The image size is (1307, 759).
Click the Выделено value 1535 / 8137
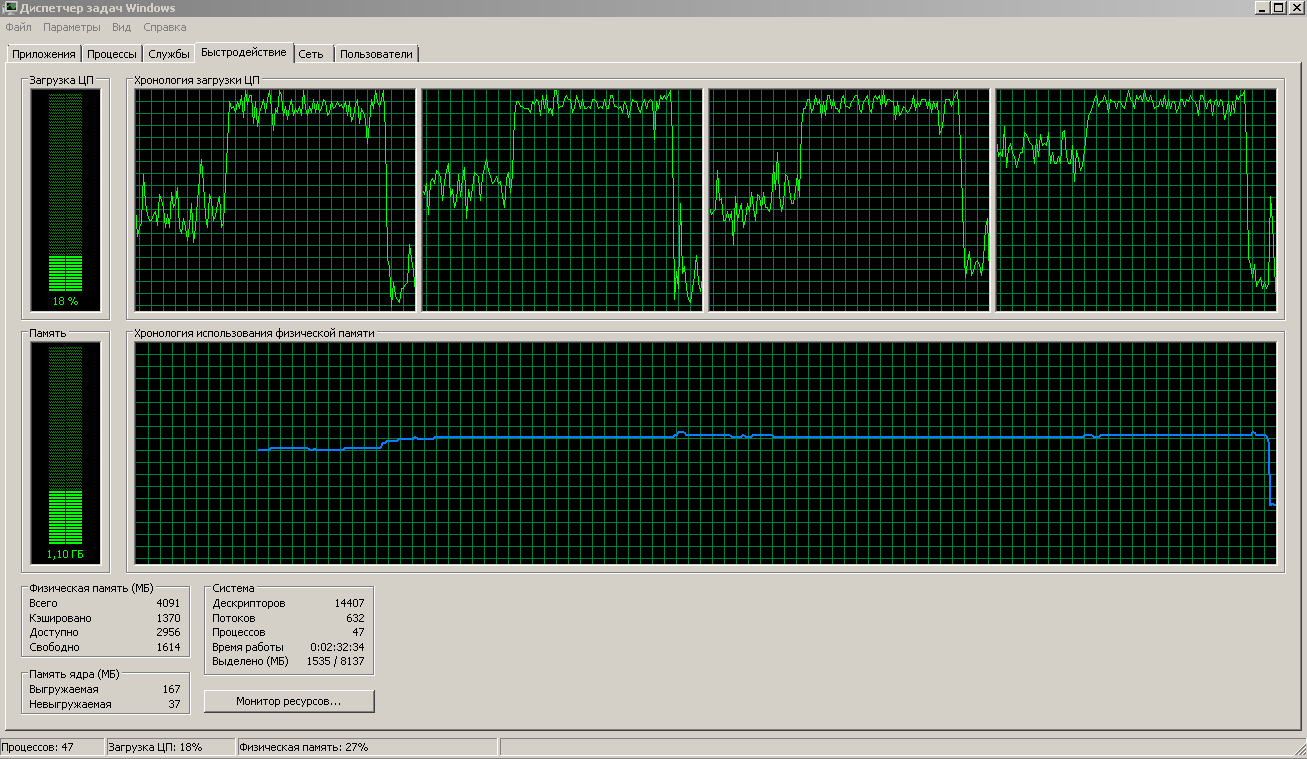(336, 661)
